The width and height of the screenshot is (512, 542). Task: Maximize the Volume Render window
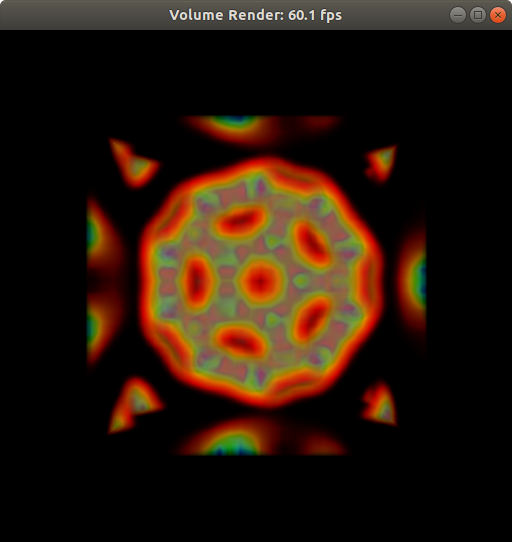478,15
